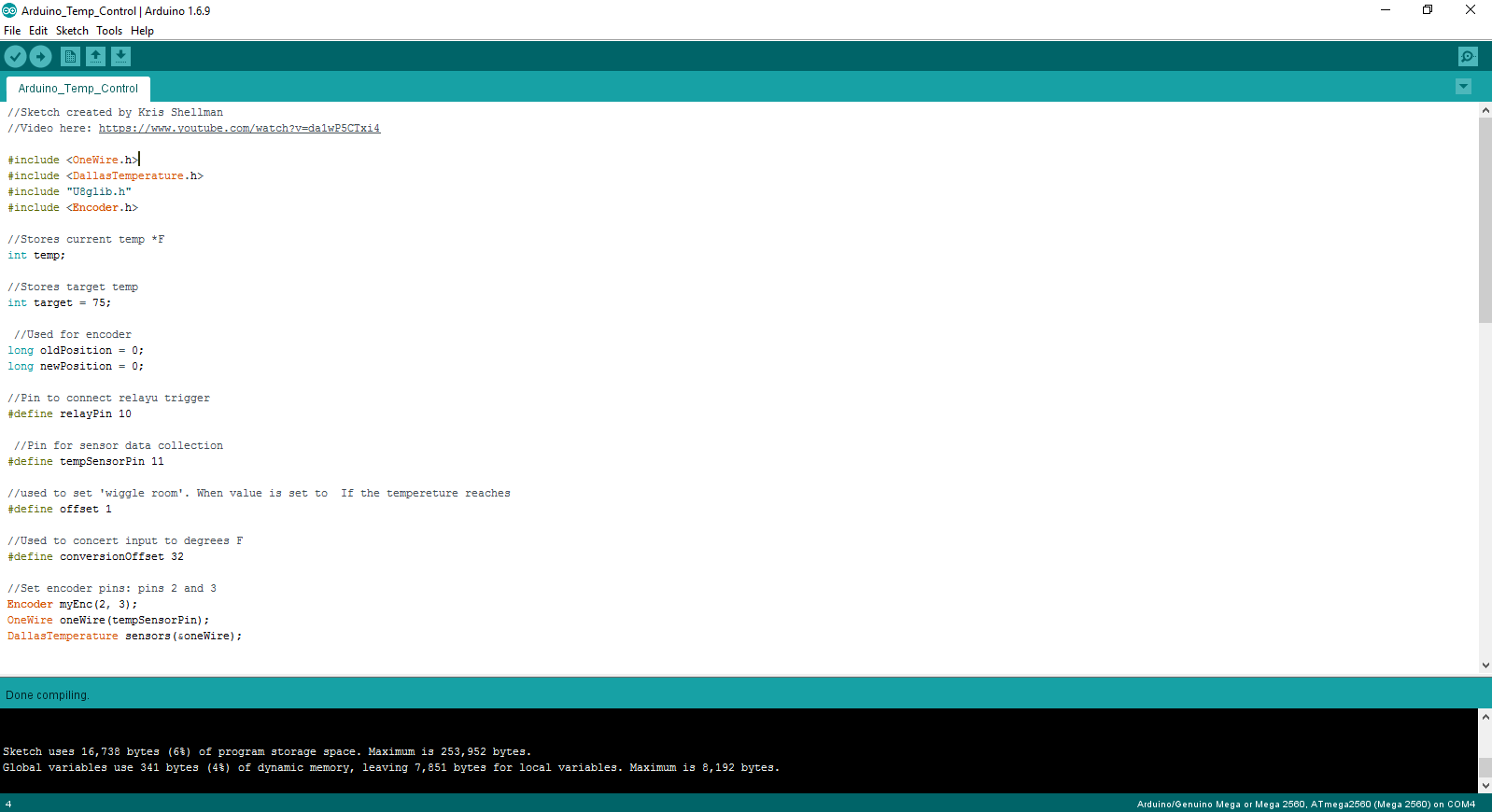
Task: Restore down the Arduino window
Action: [1428, 10]
